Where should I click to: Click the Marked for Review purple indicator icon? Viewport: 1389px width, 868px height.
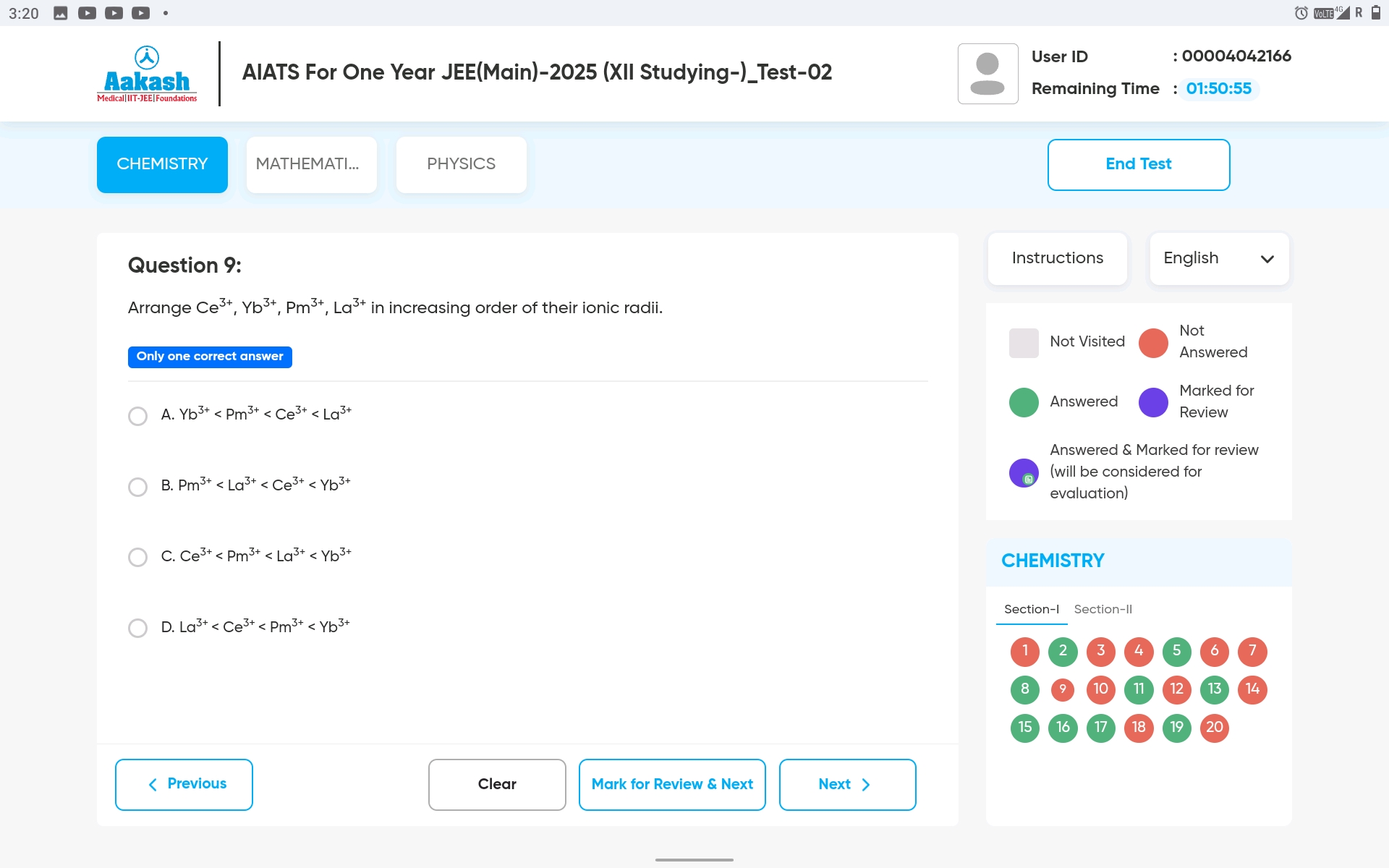click(x=1153, y=401)
